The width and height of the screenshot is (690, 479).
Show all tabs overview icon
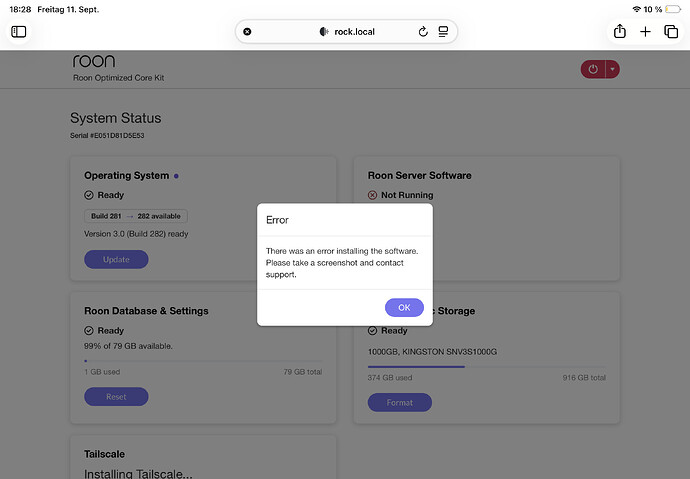(x=671, y=32)
